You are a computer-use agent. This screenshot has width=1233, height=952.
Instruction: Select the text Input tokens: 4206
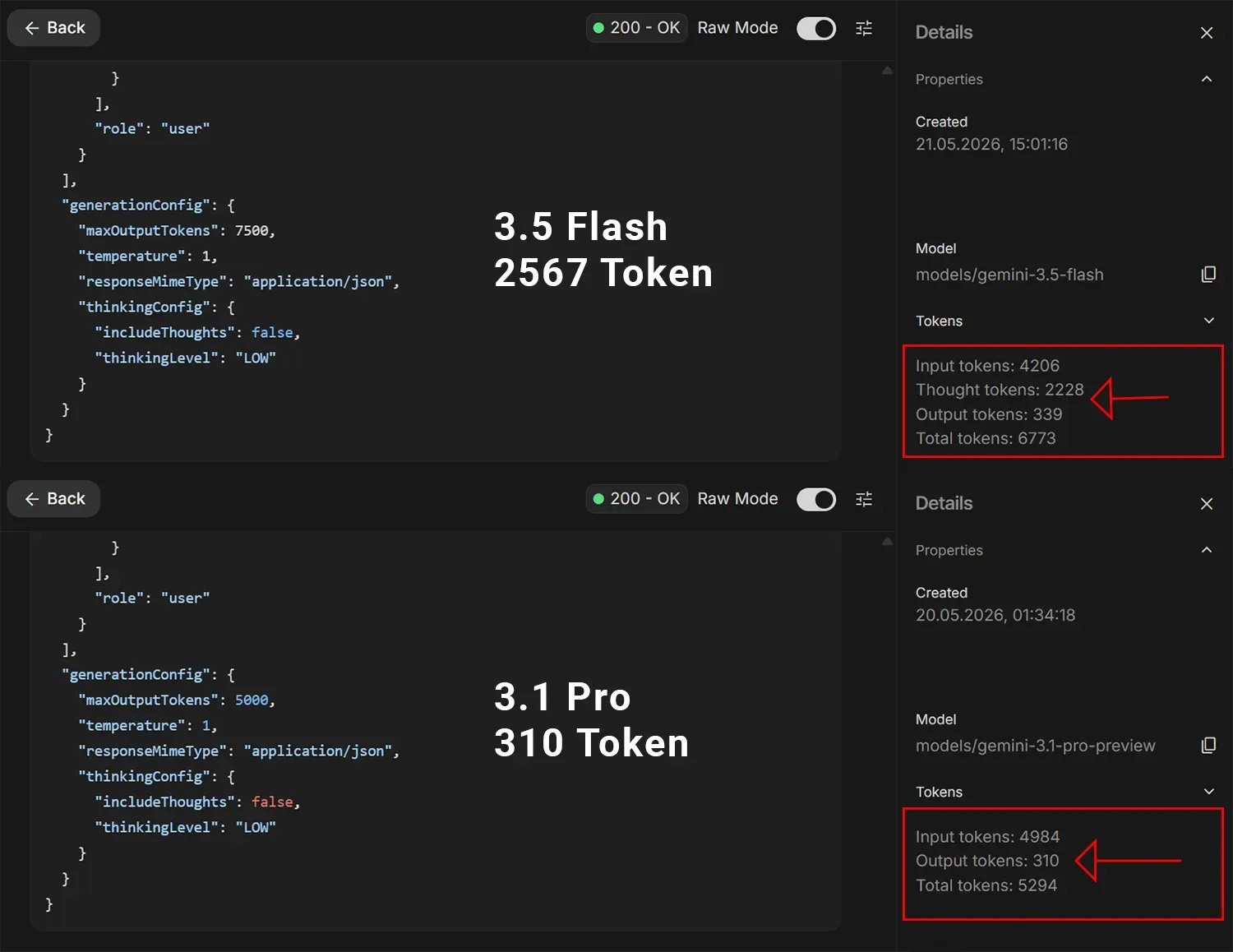tap(987, 366)
